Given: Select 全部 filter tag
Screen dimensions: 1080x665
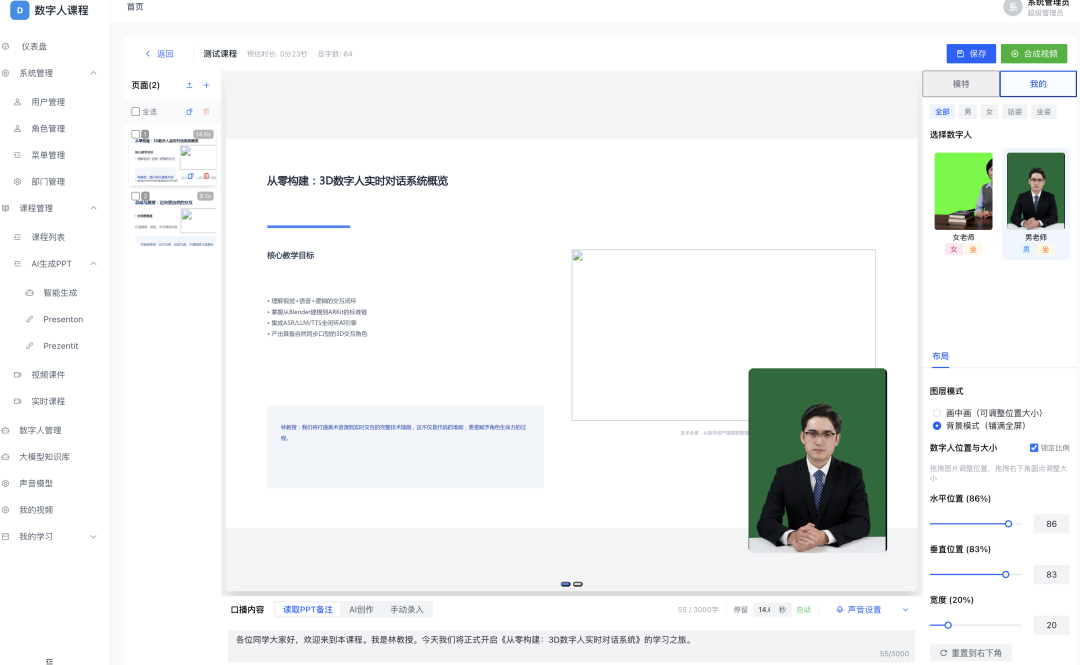Looking at the screenshot, I should click(x=942, y=112).
